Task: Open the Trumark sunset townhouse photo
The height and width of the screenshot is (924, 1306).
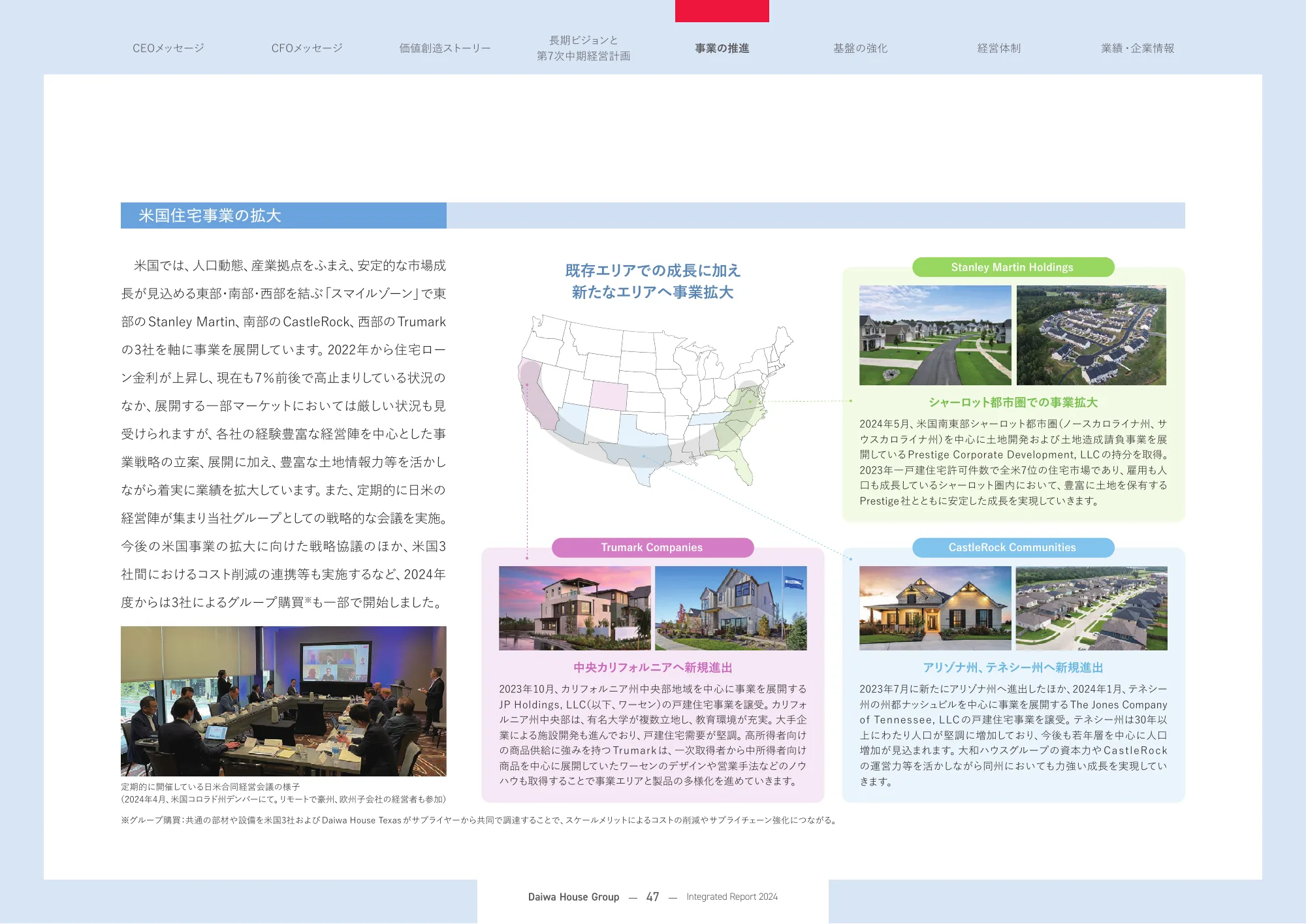Action: tap(575, 608)
